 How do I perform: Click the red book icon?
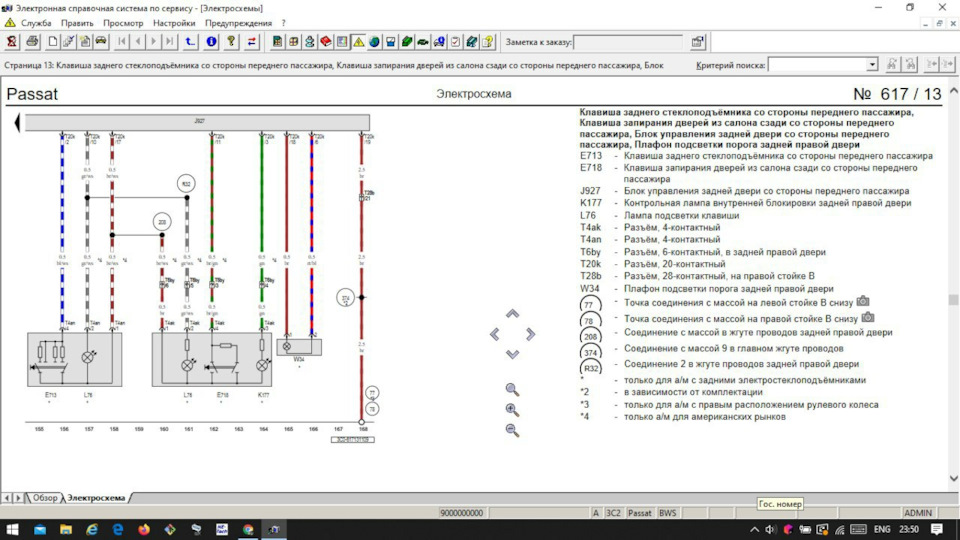[x=326, y=42]
